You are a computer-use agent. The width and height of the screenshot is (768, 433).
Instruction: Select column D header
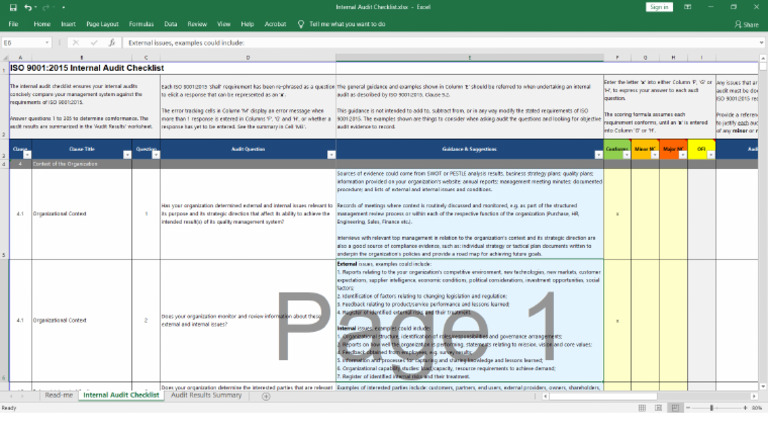pyautogui.click(x=248, y=58)
